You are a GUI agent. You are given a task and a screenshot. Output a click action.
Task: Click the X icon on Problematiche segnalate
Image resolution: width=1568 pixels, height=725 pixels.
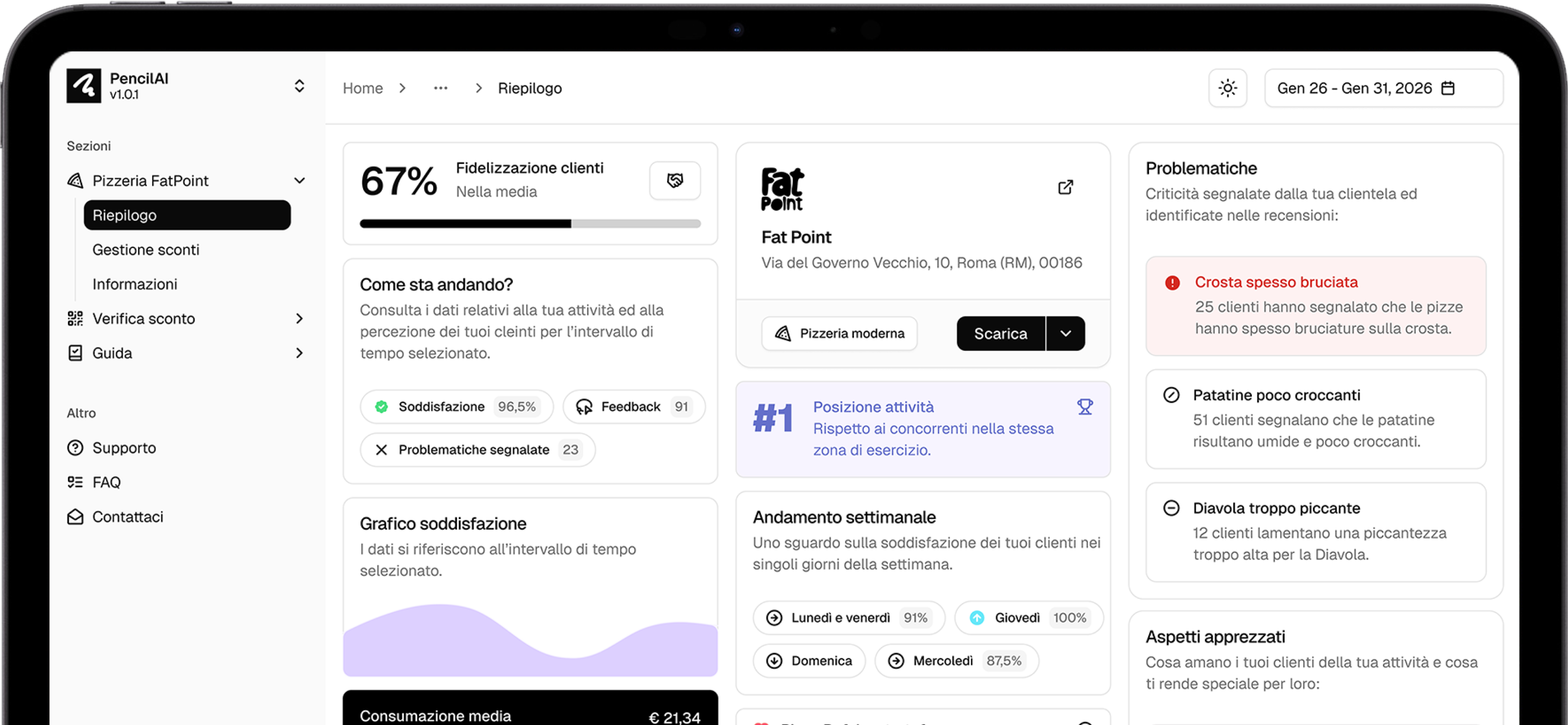[381, 450]
